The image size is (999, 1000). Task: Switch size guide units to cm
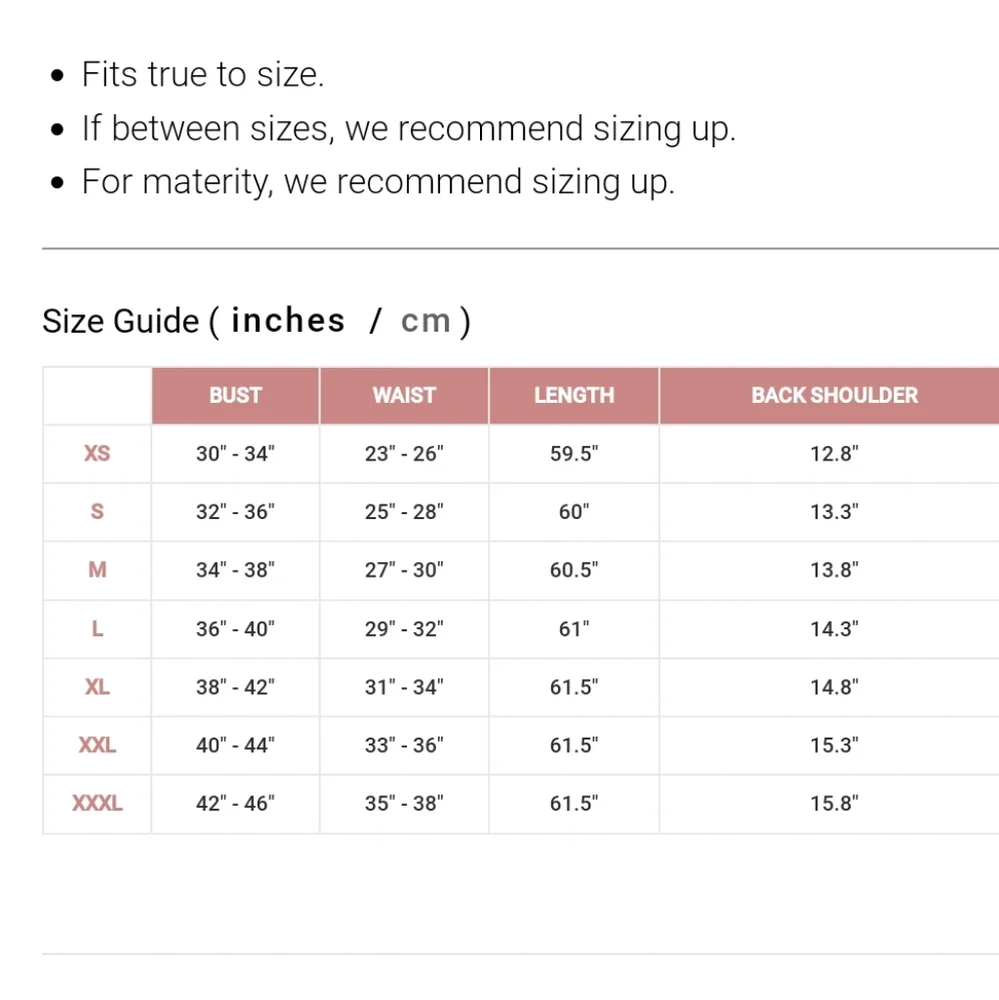coord(426,321)
